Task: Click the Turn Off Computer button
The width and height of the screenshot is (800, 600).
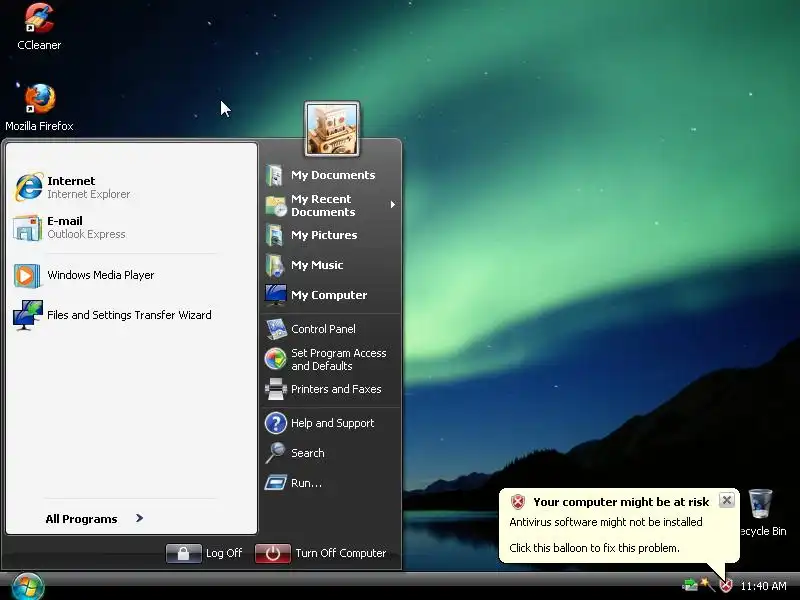Action: pyautogui.click(x=321, y=553)
